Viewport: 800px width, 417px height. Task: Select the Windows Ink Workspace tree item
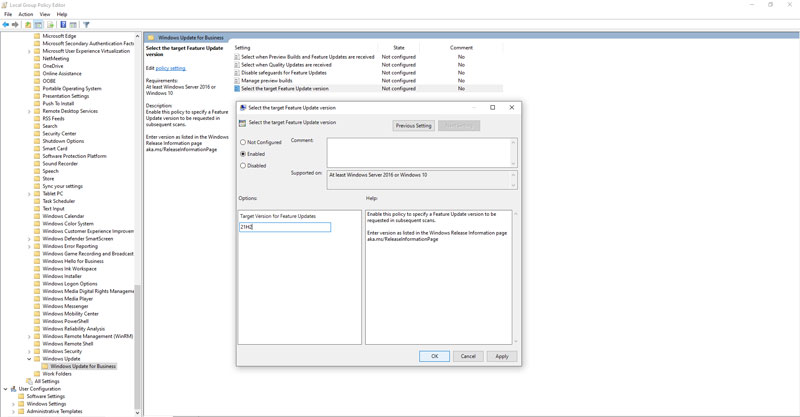point(69,269)
